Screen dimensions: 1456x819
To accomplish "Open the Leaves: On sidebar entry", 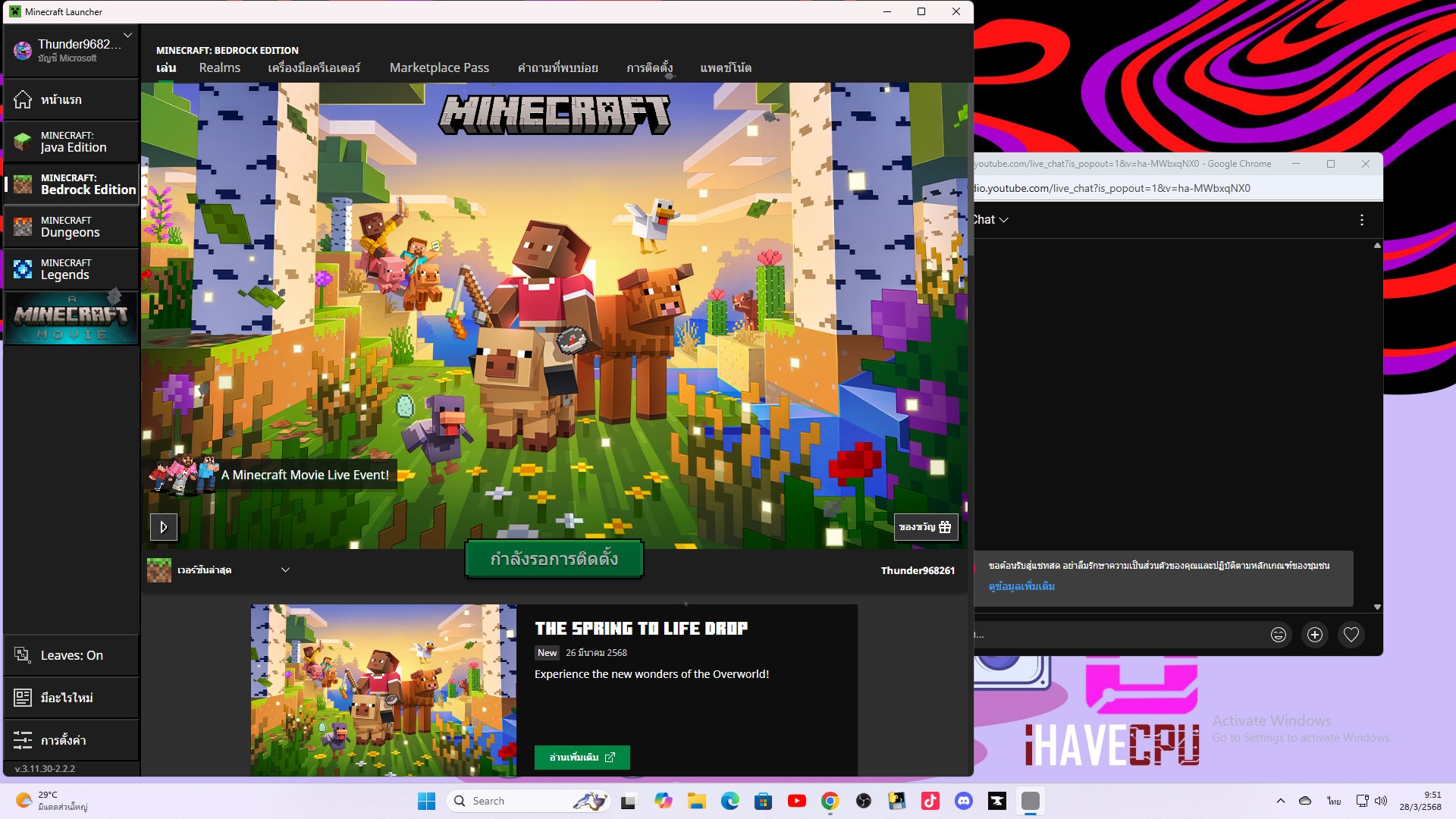I will pos(71,655).
